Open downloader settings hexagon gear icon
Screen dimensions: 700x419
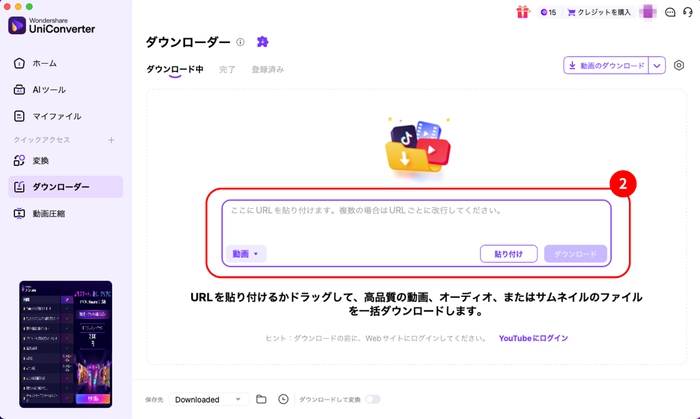point(679,66)
